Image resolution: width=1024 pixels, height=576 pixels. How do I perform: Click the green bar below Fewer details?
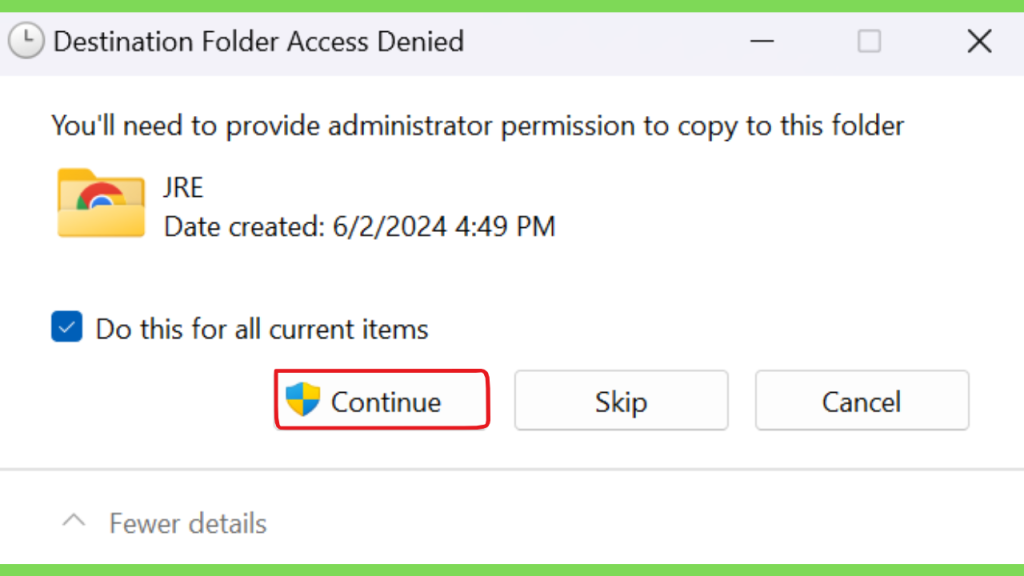pyautogui.click(x=512, y=570)
